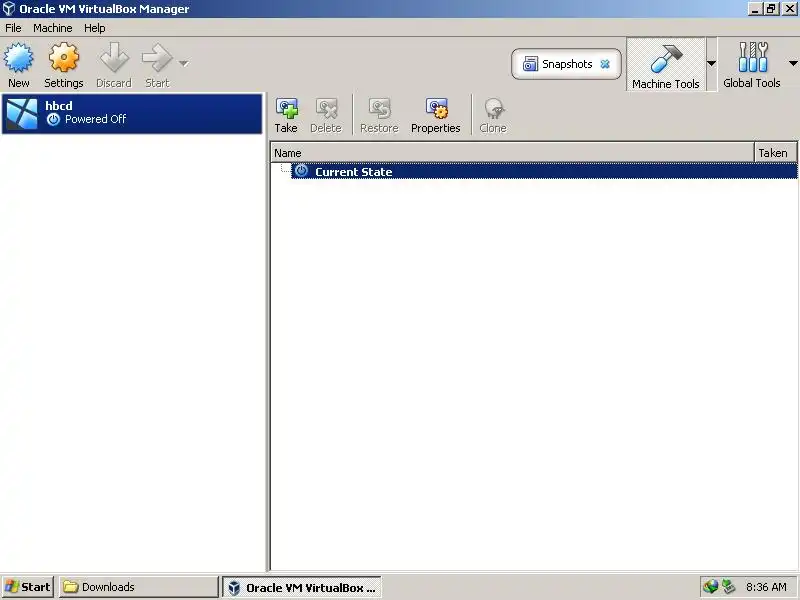Expand the Start button dropdown arrow
The image size is (800, 600).
184,64
